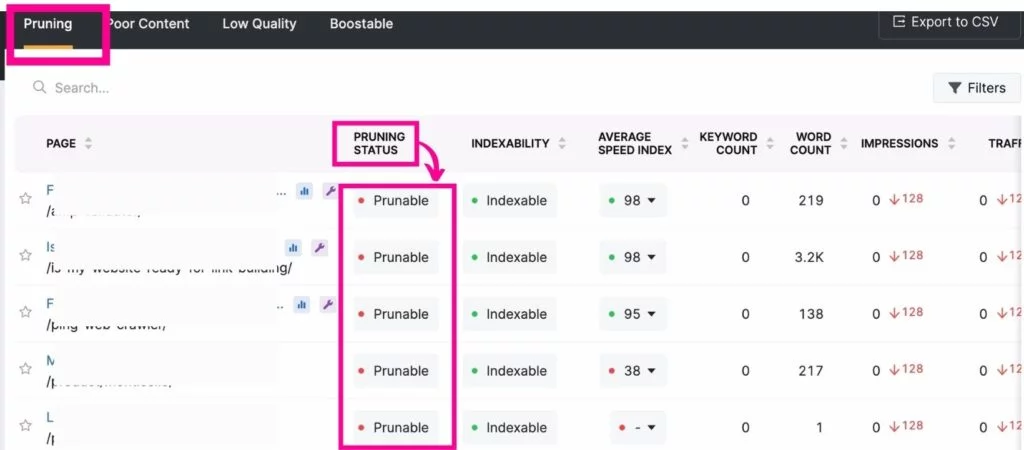Star the first page row as favorite

(26, 199)
